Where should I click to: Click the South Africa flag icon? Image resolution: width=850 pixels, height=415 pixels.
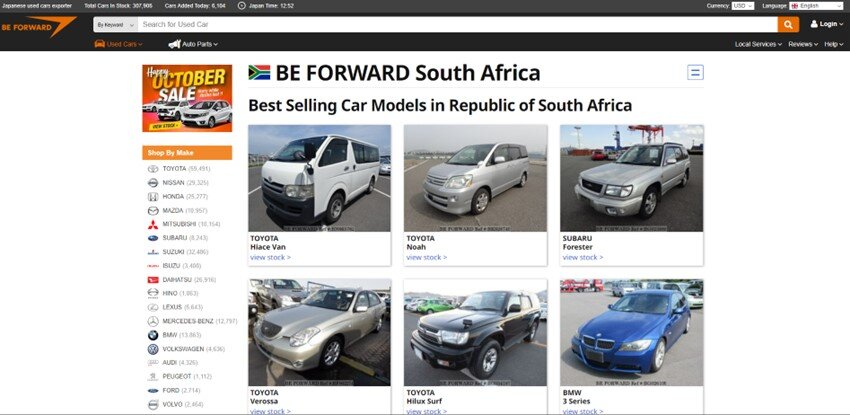point(259,73)
